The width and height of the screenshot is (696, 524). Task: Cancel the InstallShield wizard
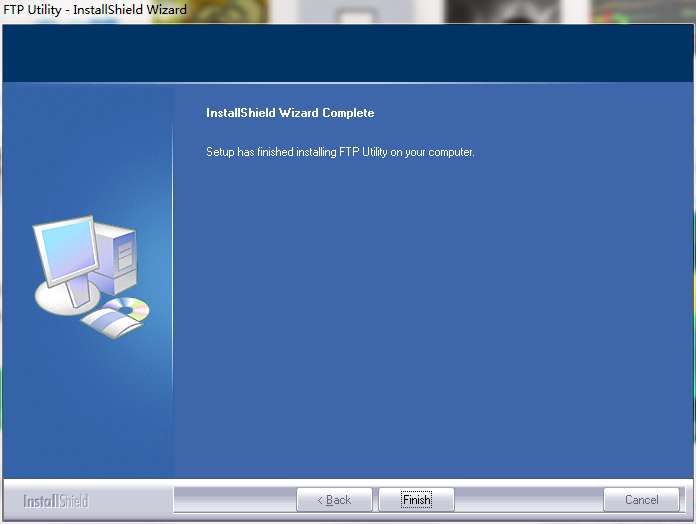(x=641, y=500)
